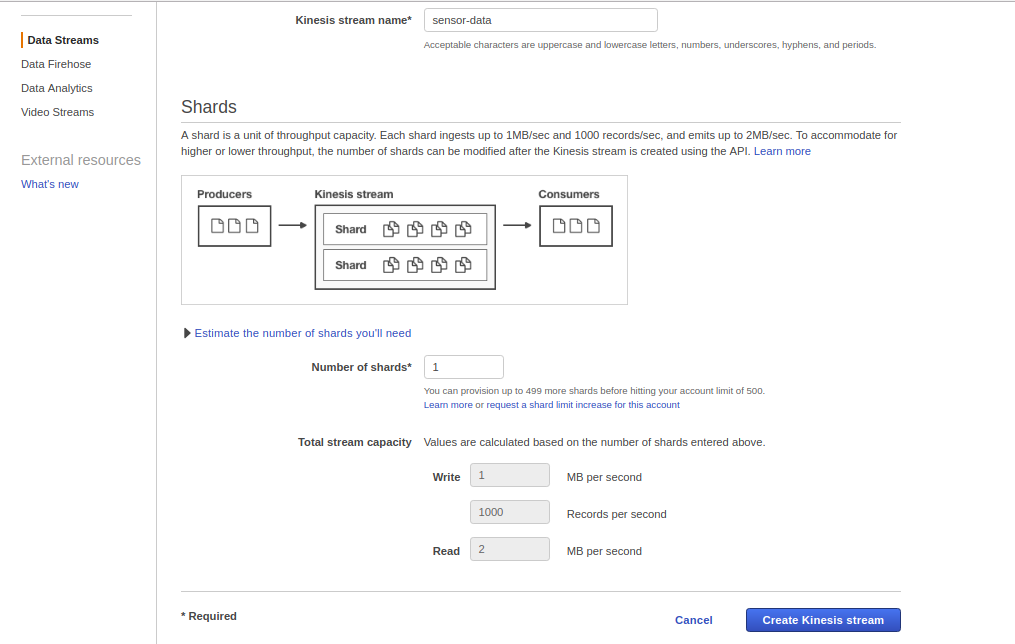Viewport: 1015px width, 644px height.
Task: Click the Create Kinesis stream button
Action: coord(823,620)
